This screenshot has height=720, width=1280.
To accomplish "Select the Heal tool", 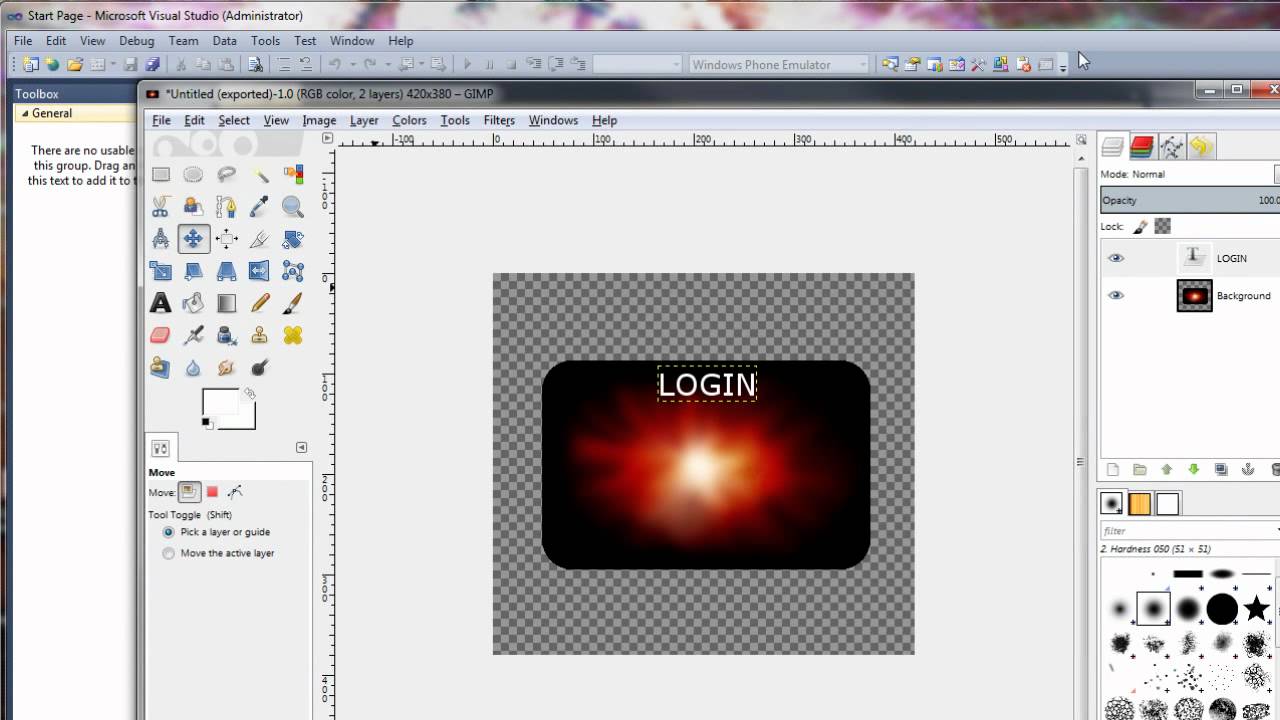I will coord(293,335).
